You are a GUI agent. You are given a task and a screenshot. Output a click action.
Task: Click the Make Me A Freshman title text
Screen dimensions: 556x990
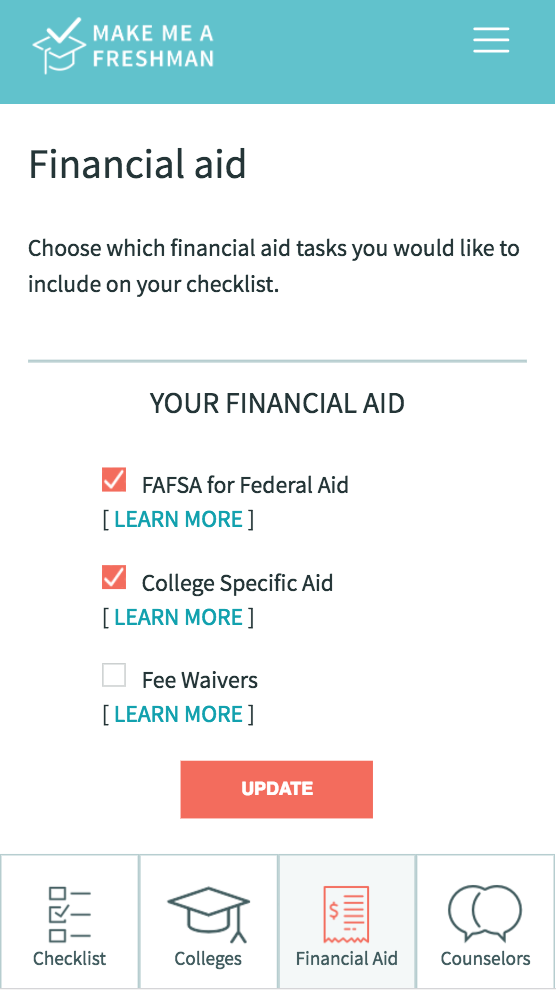point(153,45)
